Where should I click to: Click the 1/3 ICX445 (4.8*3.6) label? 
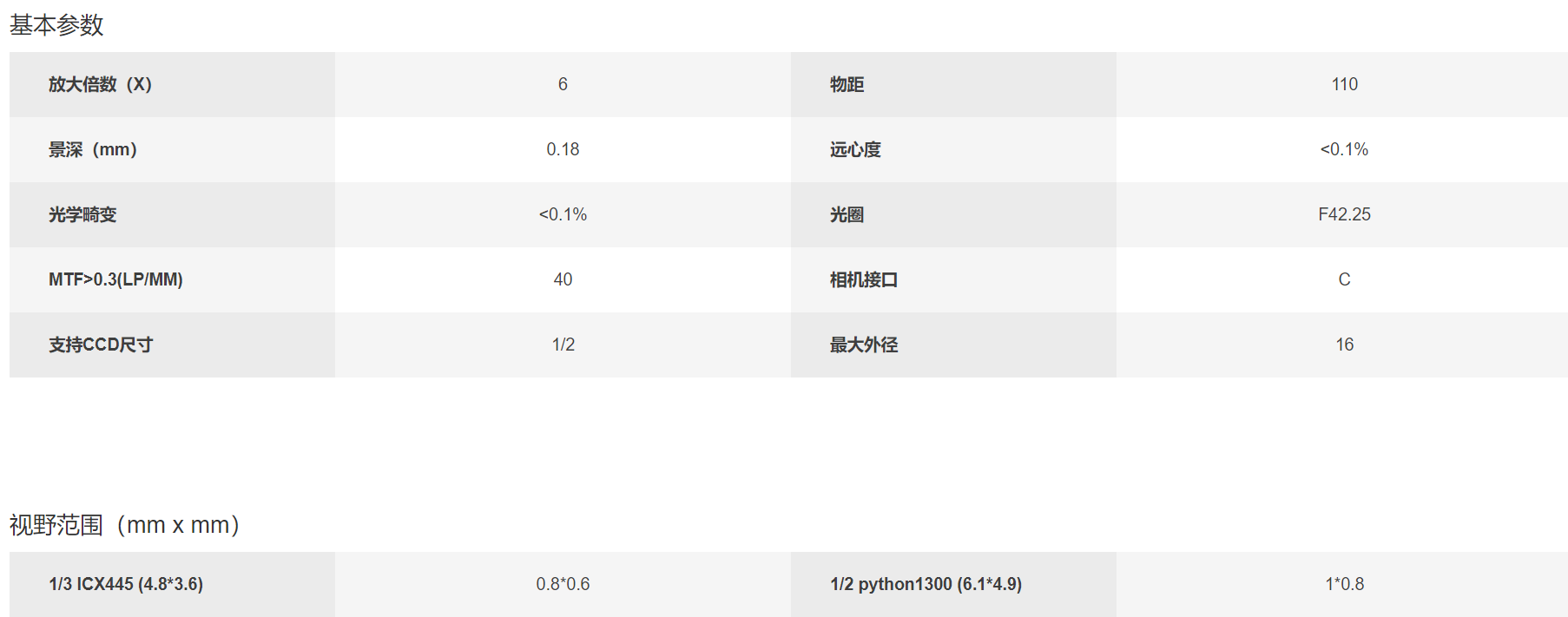126,584
